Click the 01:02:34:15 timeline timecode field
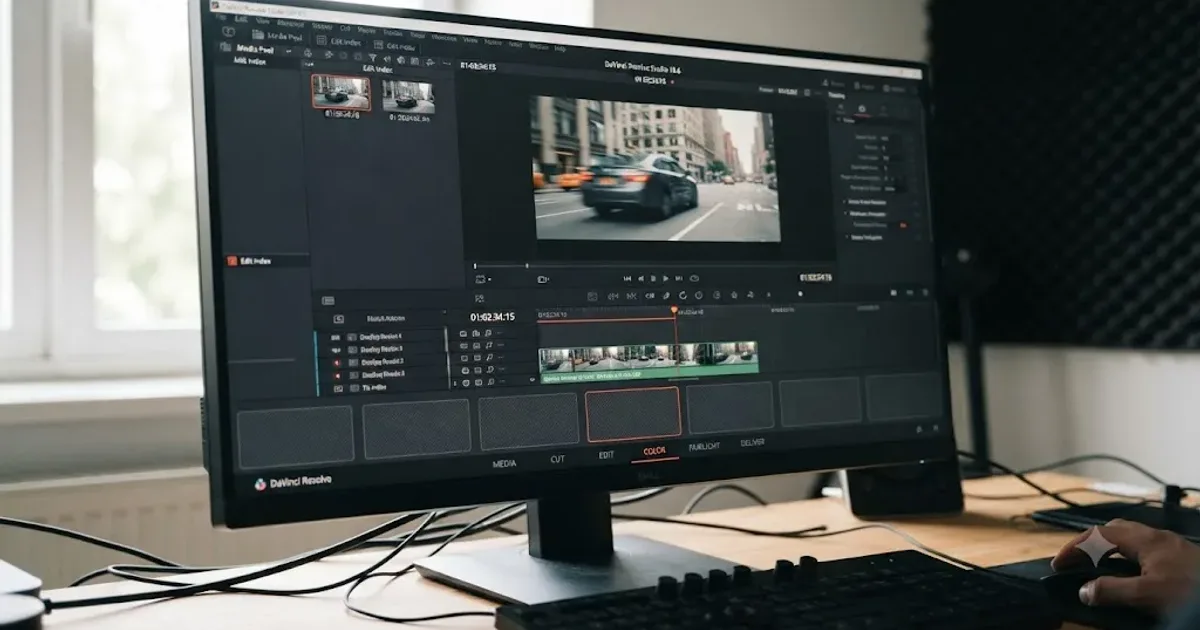1200x630 pixels. click(492, 316)
